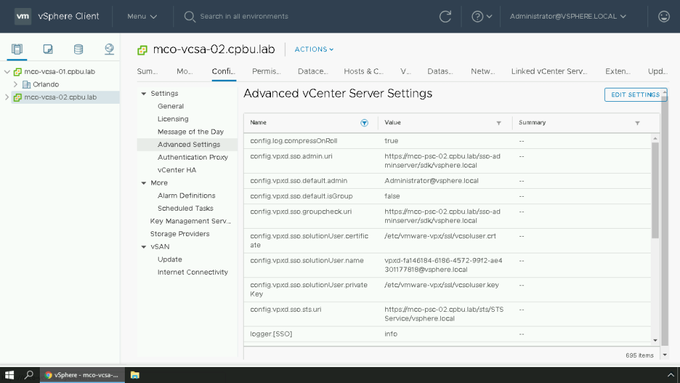Click the filter icon in the Summary column
Image resolution: width=680 pixels, height=383 pixels.
coord(638,123)
